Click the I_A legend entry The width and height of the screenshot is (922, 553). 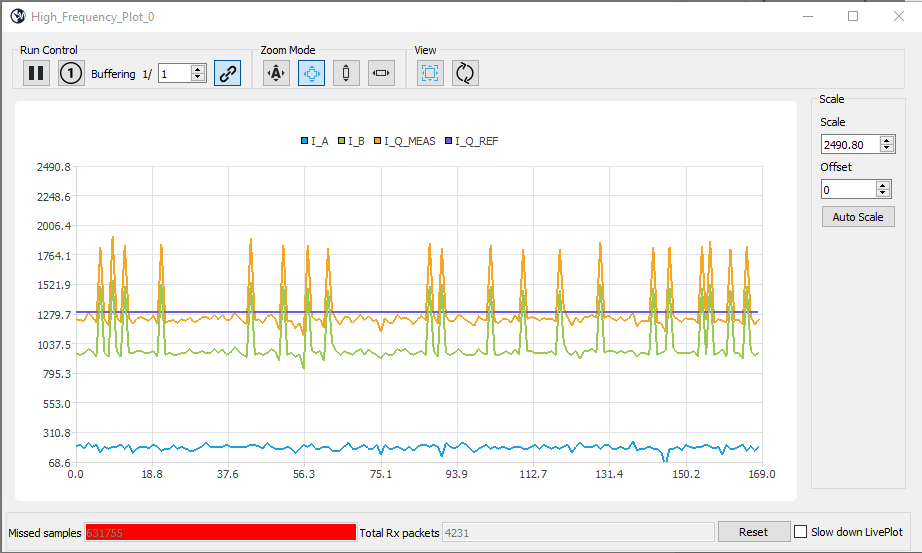click(315, 141)
